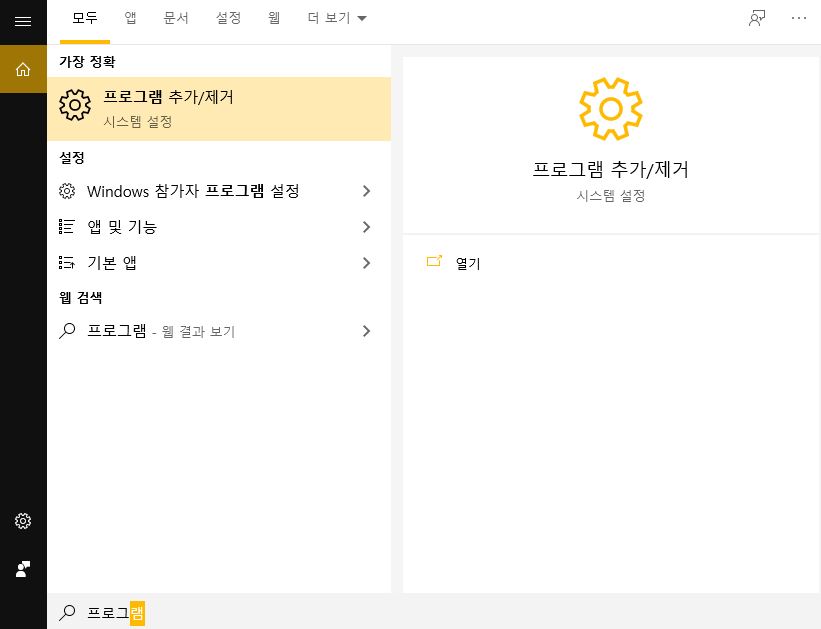821x629 pixels.
Task: Click the 설정 section header in results
Action: tap(72, 158)
